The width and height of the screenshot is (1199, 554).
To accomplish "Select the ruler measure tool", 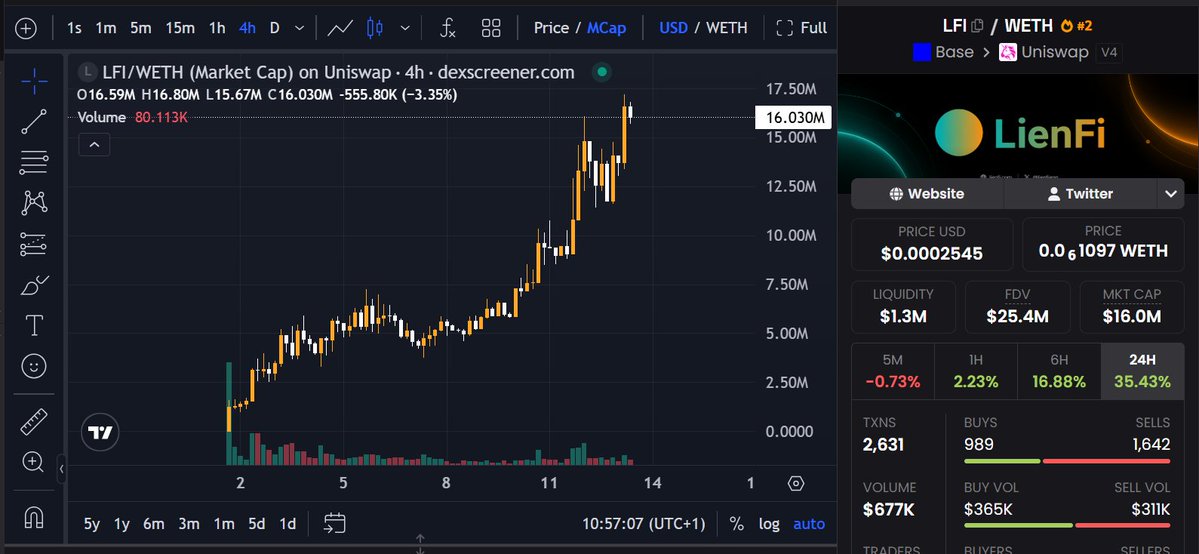I will point(34,421).
